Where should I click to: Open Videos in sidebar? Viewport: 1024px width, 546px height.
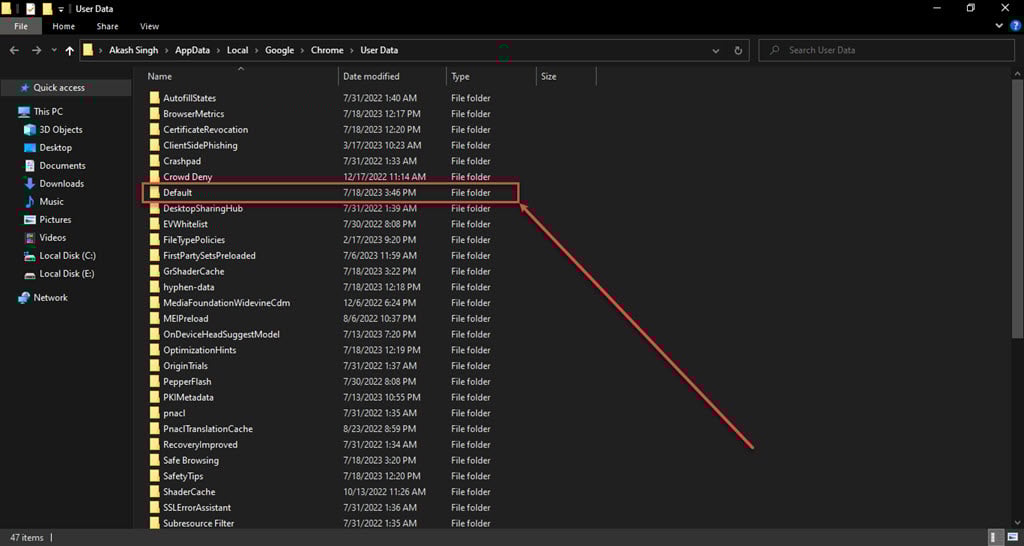tap(45, 238)
